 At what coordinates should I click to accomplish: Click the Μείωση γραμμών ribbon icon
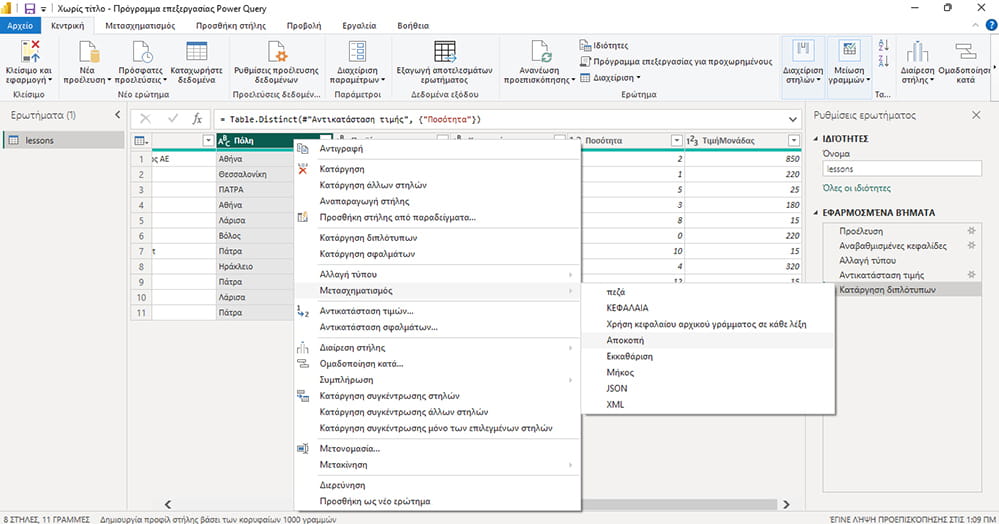[x=849, y=51]
